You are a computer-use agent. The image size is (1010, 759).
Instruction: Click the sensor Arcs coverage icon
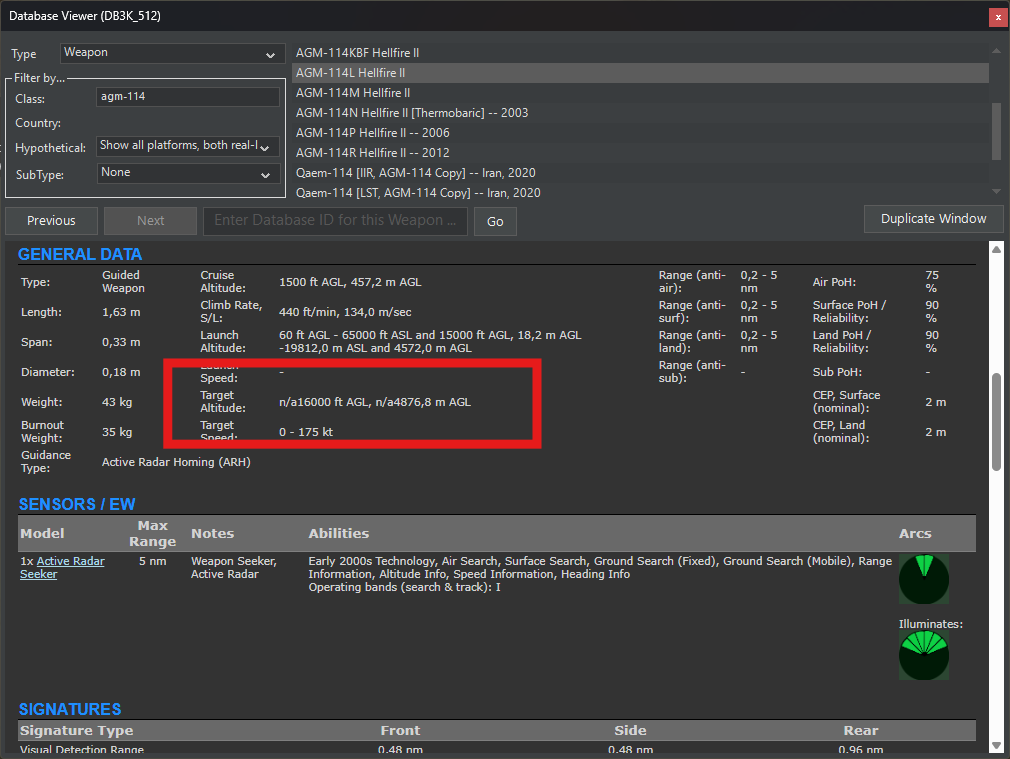923,579
